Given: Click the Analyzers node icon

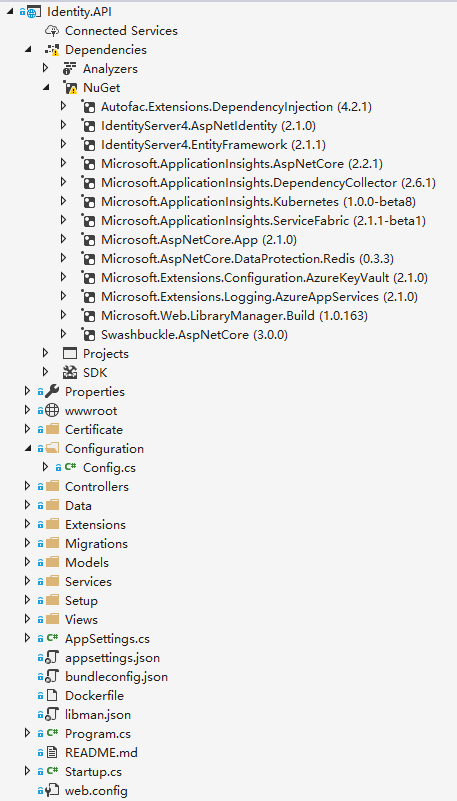Looking at the screenshot, I should click(x=70, y=68).
